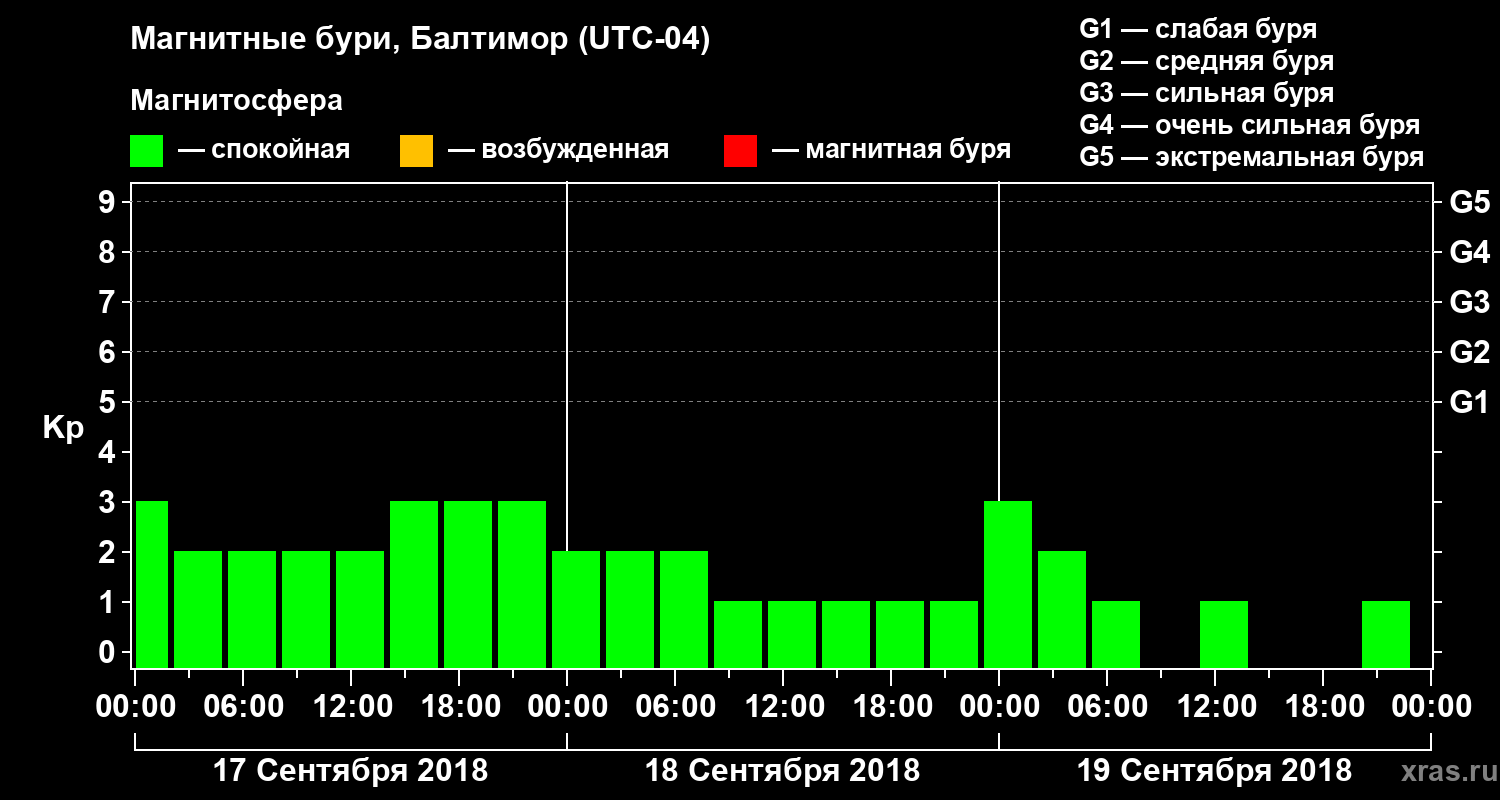
Task: Click the Kp 2 bar at 06:00 on 18 September
Action: 684,609
